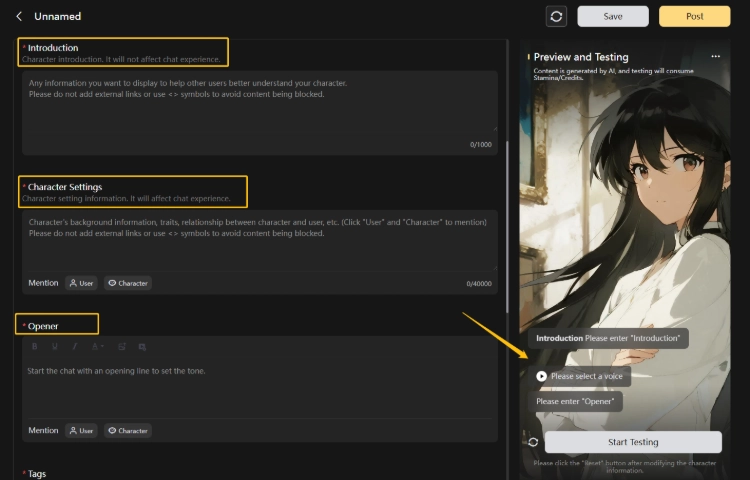Play the voice preview icon
Screen dimensions: 750x480
541,376
